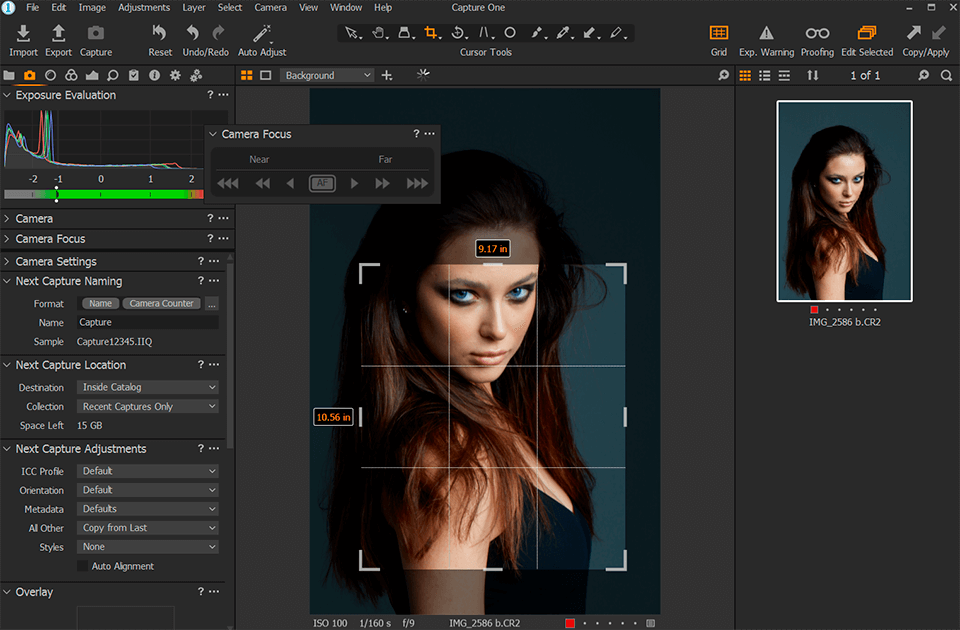
Task: Click the Import icon in toolbar
Action: tap(23, 34)
